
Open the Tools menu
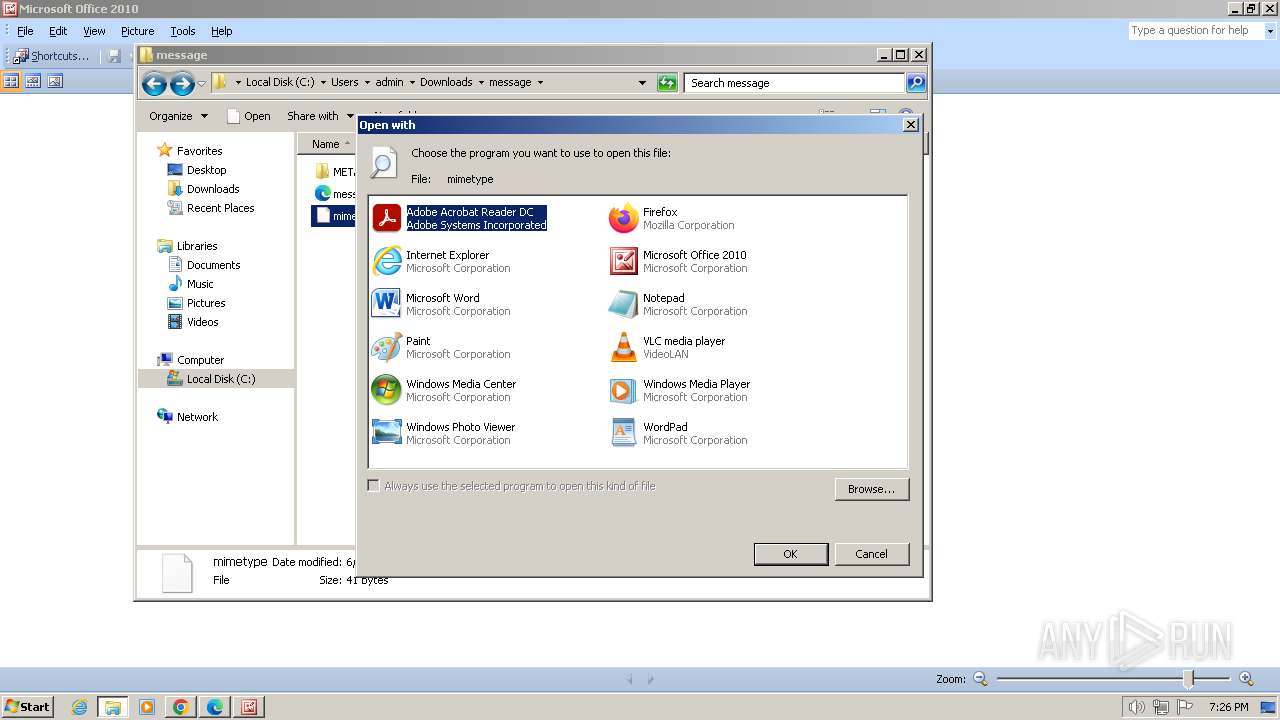coord(183,31)
